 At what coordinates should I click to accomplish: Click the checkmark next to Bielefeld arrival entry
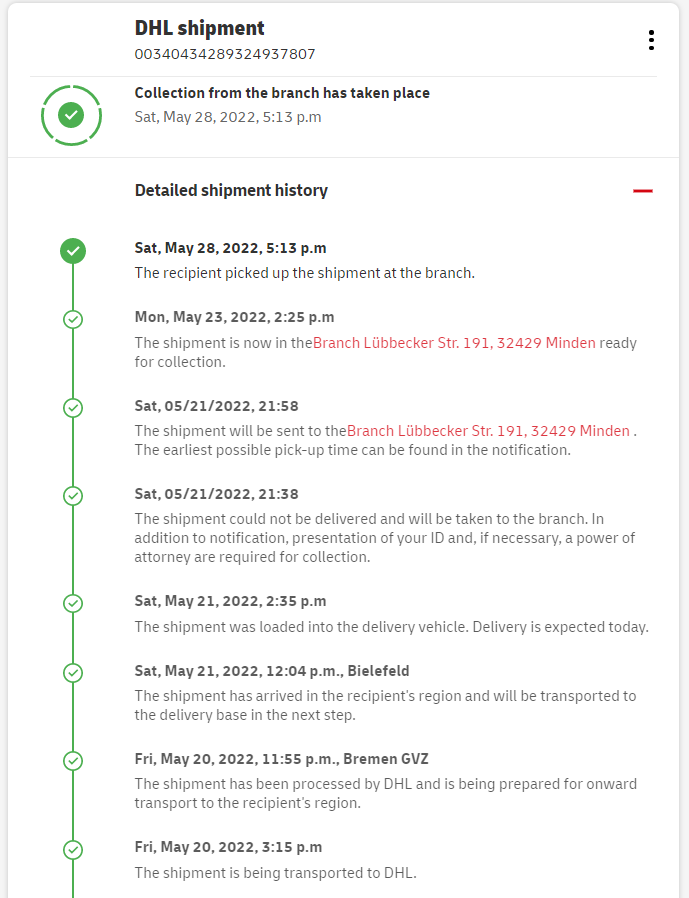pyautogui.click(x=72, y=673)
